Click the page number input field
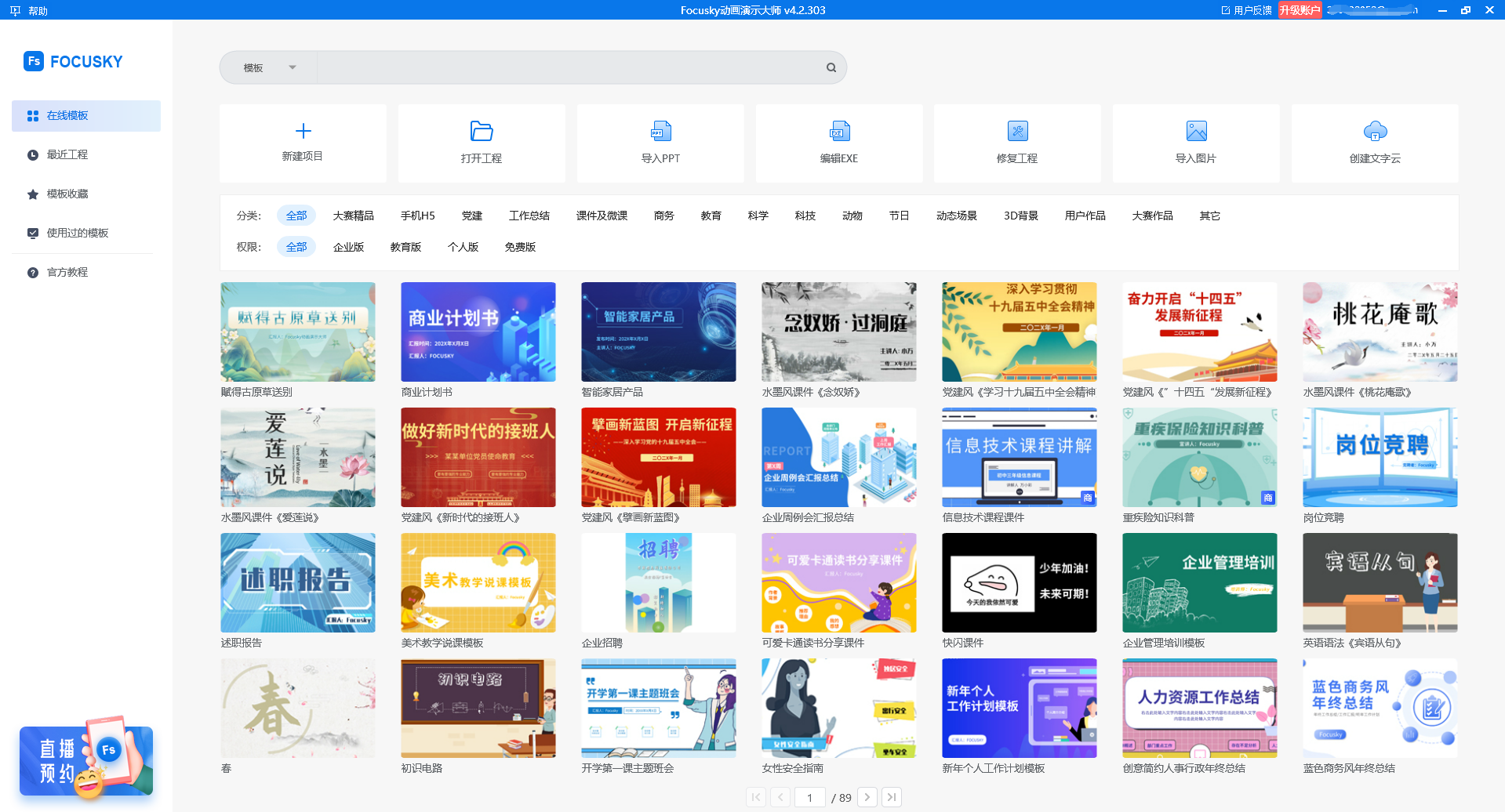This screenshot has height=812, width=1505. [x=809, y=797]
